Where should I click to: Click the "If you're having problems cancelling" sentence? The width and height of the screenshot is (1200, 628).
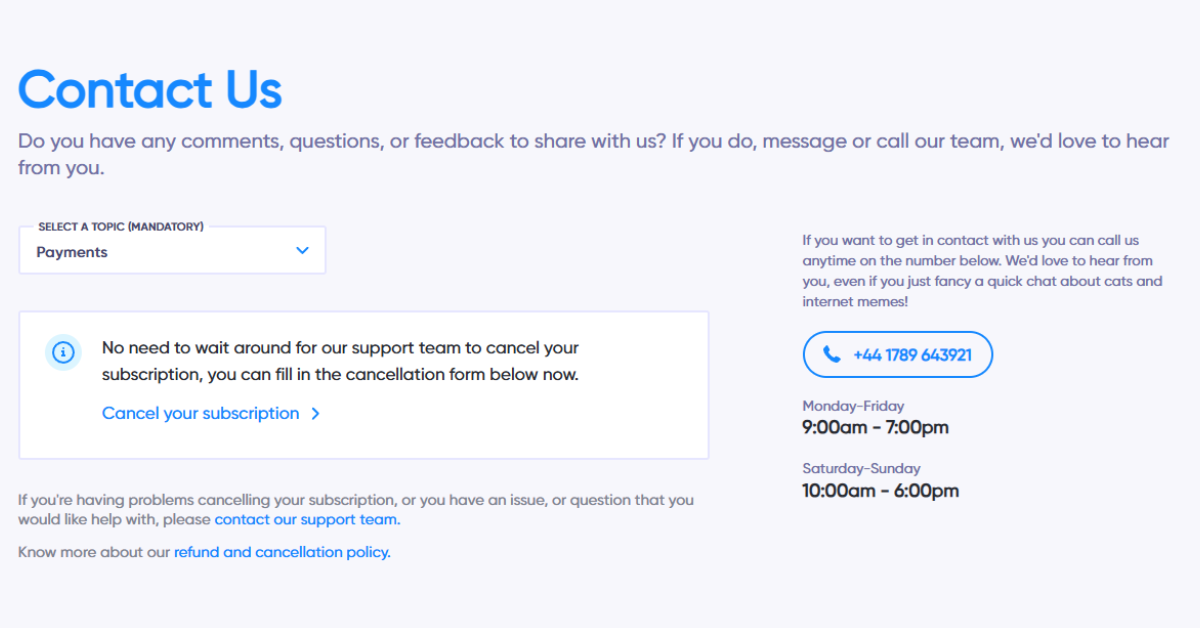coord(355,500)
